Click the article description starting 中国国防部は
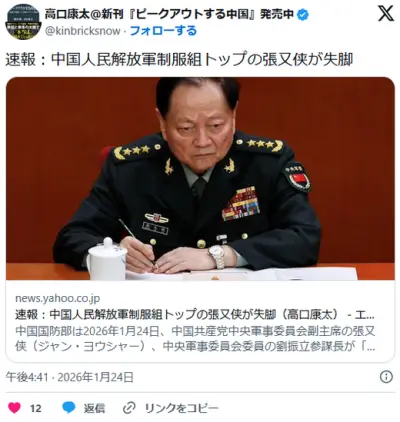The width and height of the screenshot is (400, 422). (x=195, y=339)
